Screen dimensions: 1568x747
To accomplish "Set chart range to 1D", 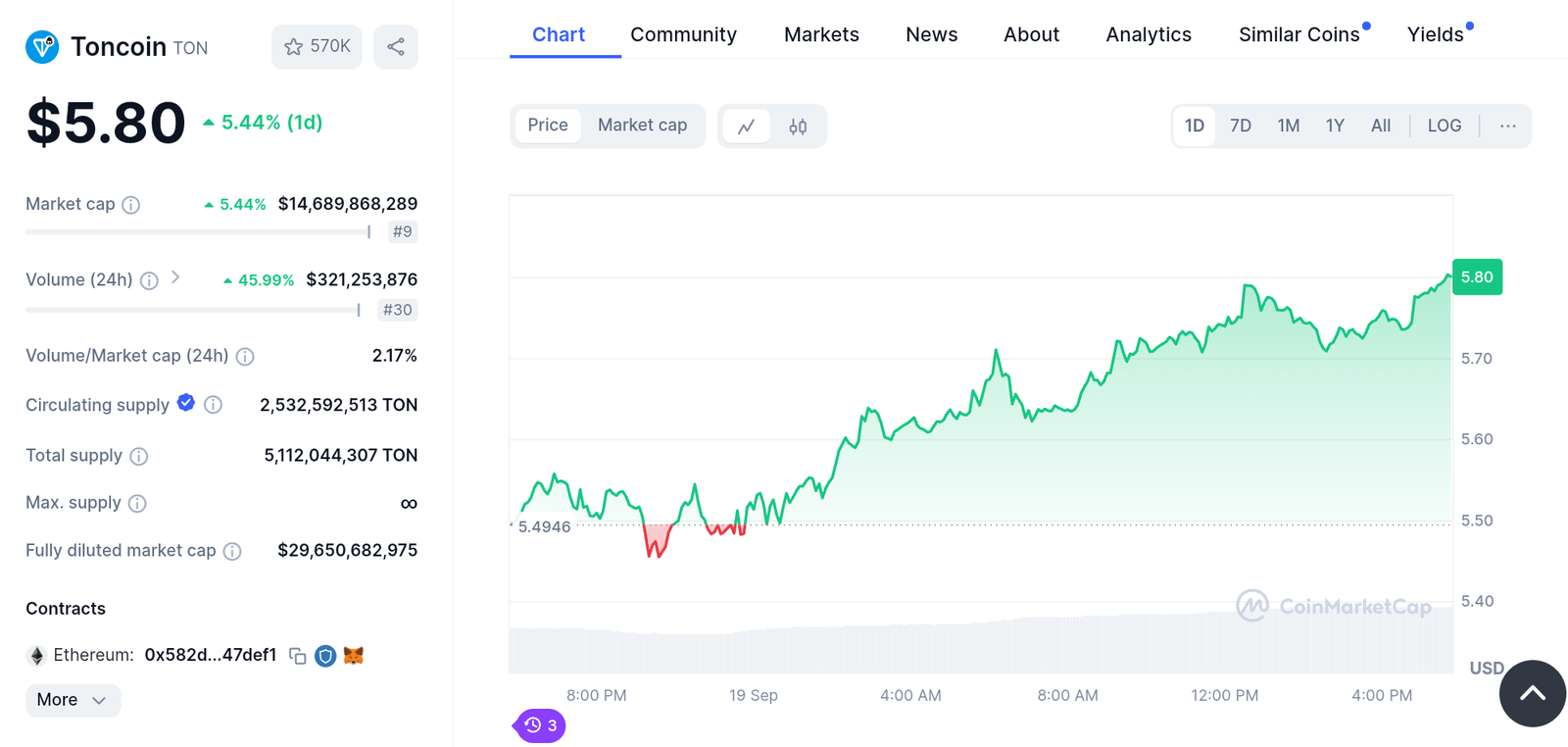I will [x=1195, y=125].
